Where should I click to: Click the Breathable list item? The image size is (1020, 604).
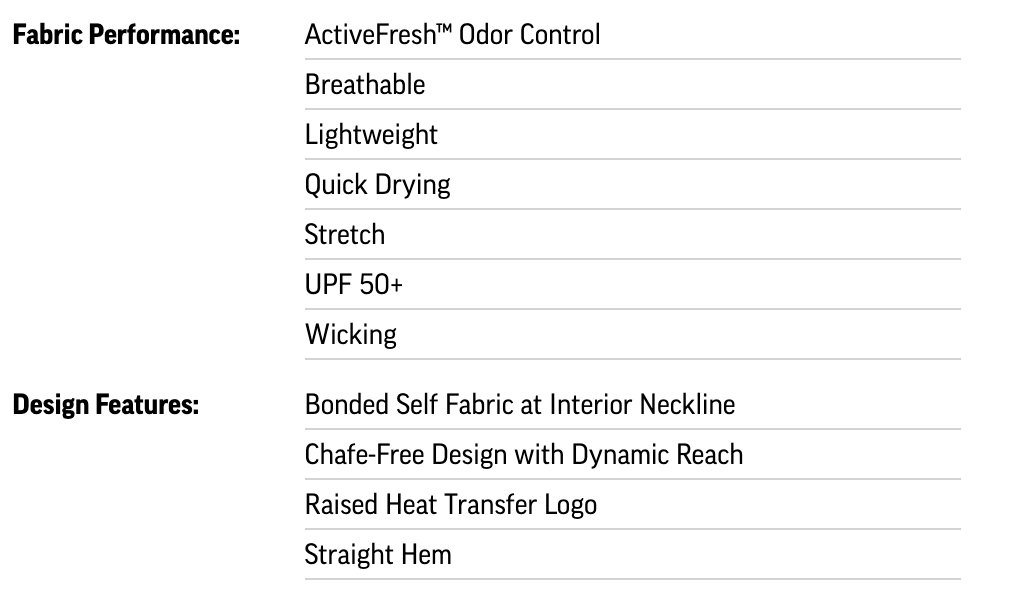(365, 85)
